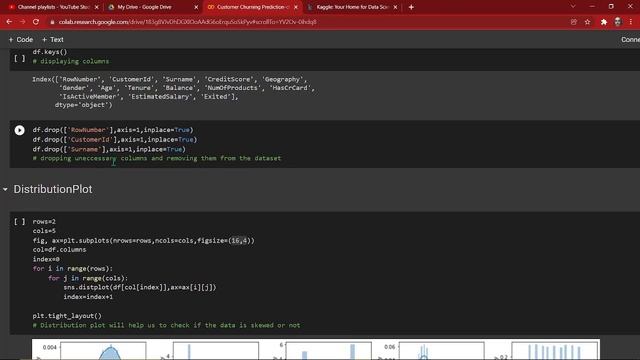This screenshot has width=640, height=360.
Task: Go back using browser back arrow
Action: (x=9, y=22)
